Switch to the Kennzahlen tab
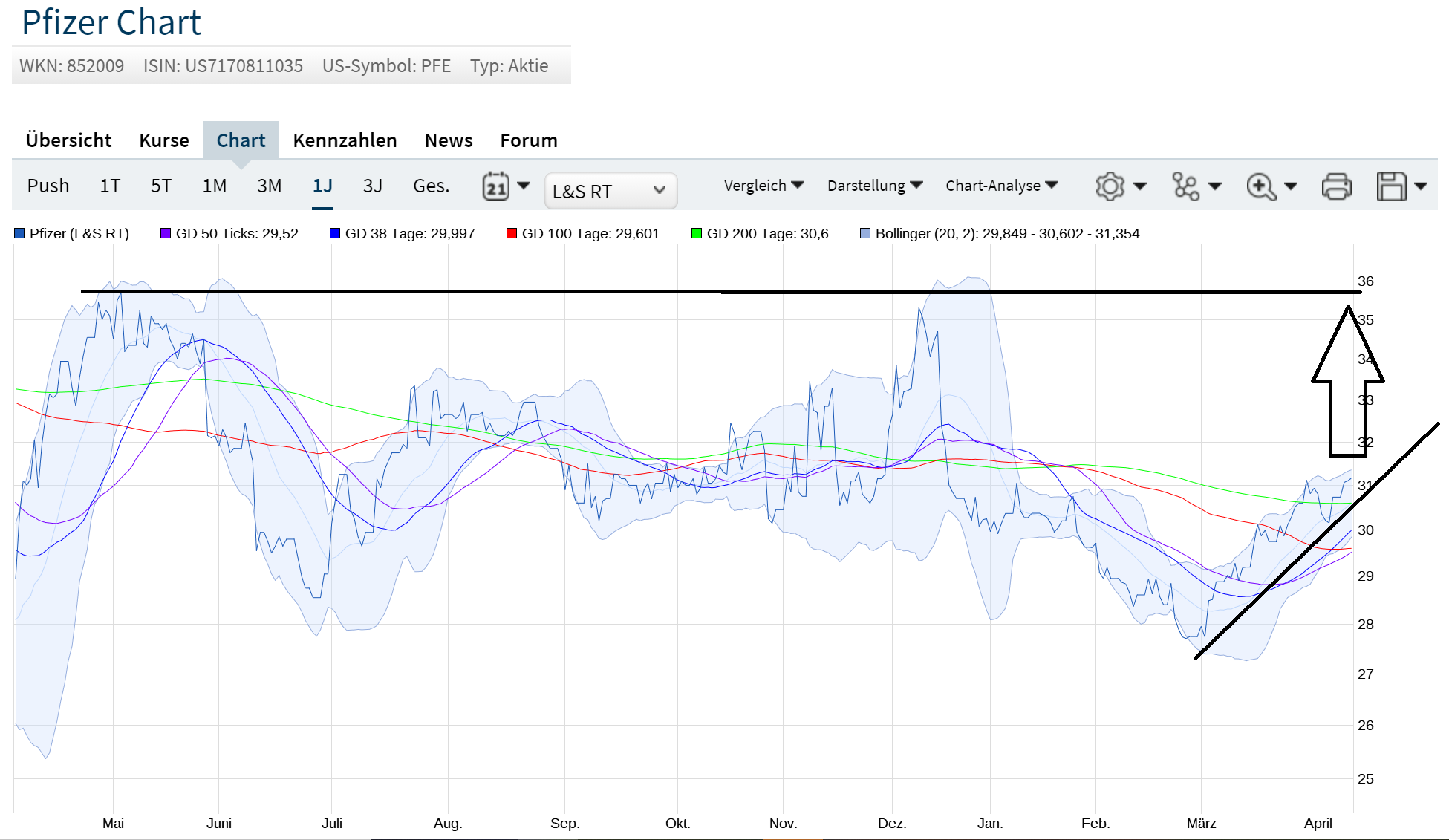 (345, 140)
